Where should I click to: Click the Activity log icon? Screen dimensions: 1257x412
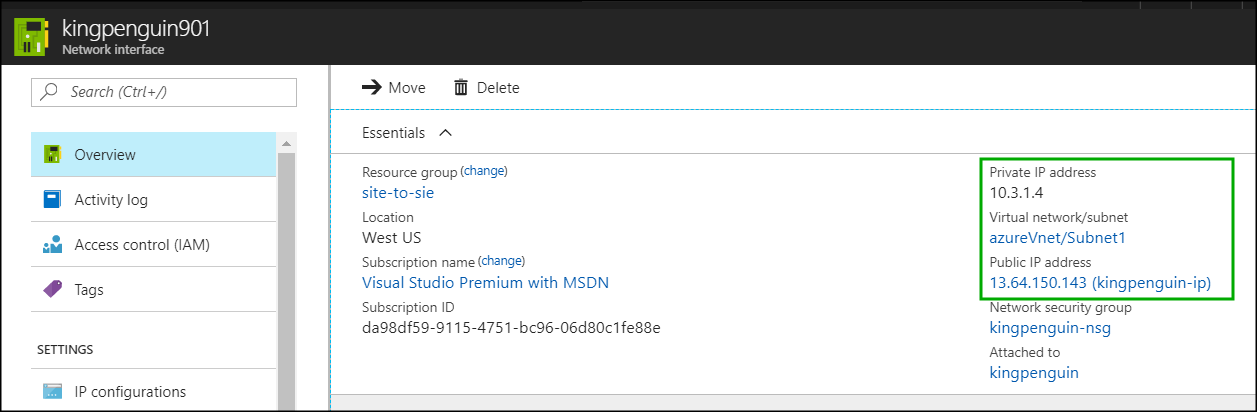(x=52, y=199)
